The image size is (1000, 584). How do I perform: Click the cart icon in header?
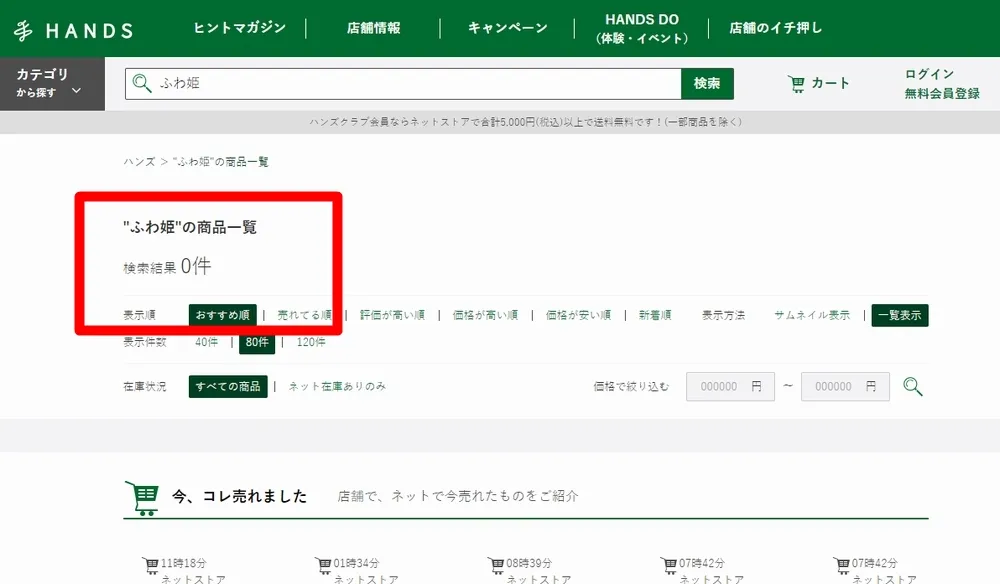[x=796, y=84]
